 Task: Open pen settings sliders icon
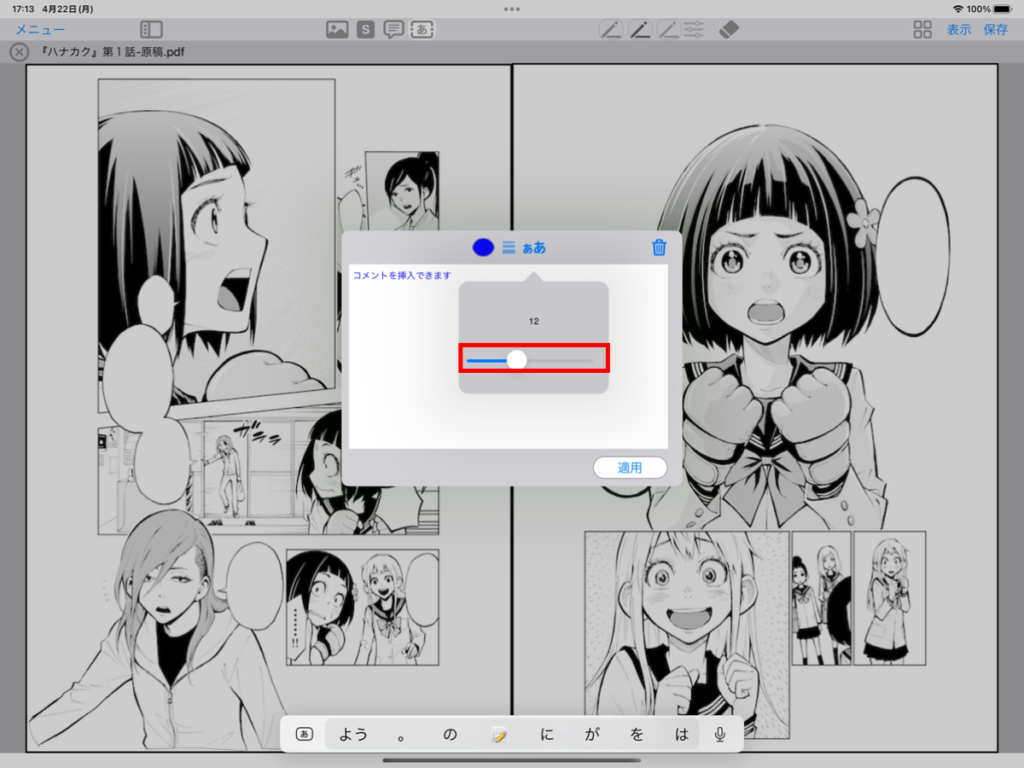point(693,29)
